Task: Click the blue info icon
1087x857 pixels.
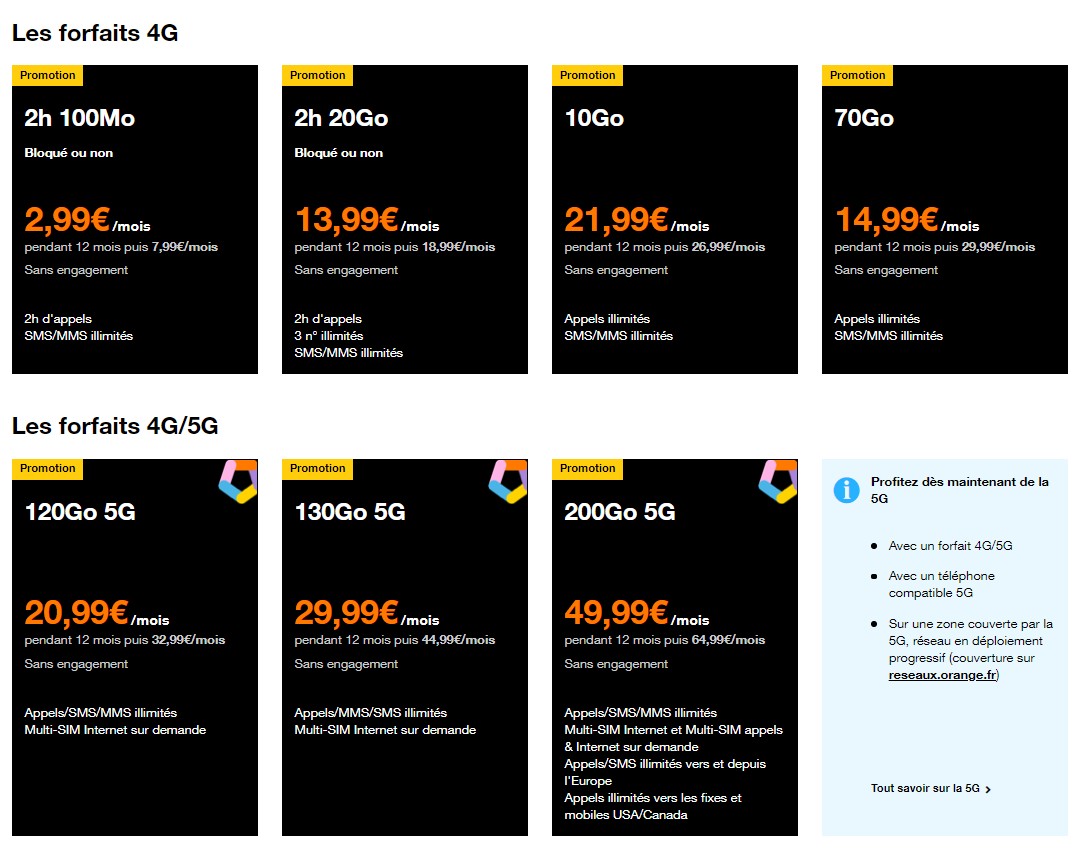Action: [846, 489]
